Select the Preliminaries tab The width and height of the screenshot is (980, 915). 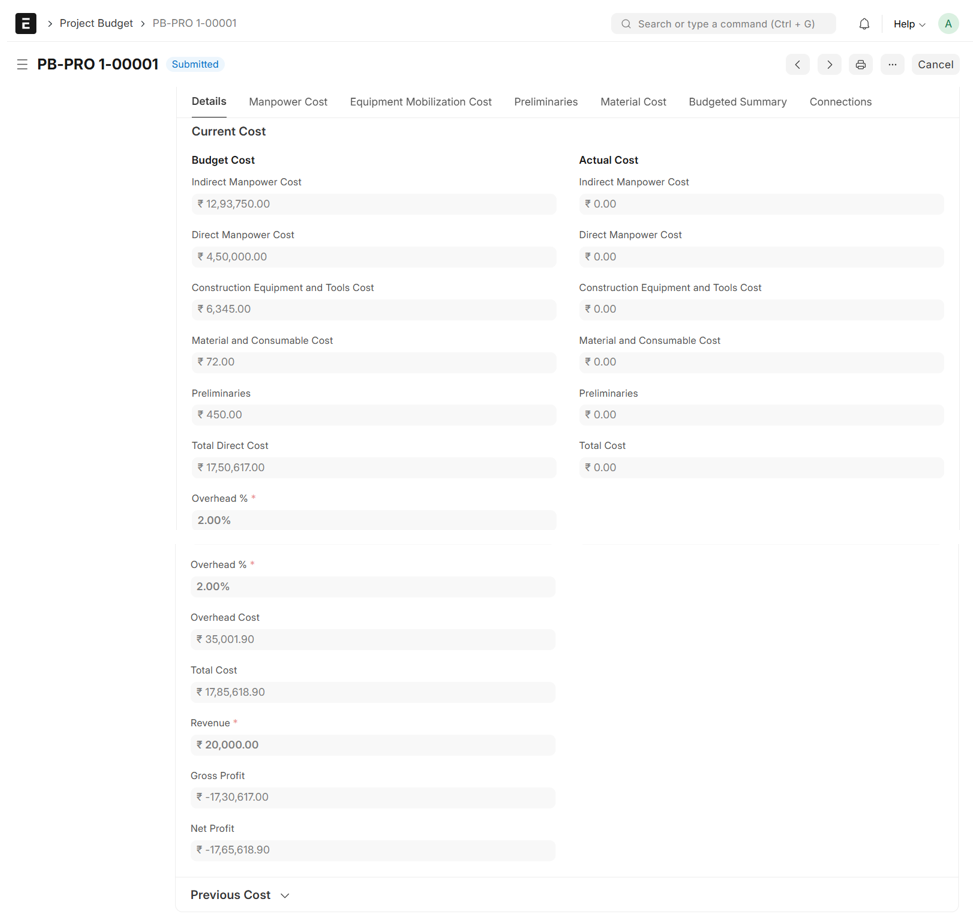(x=545, y=102)
